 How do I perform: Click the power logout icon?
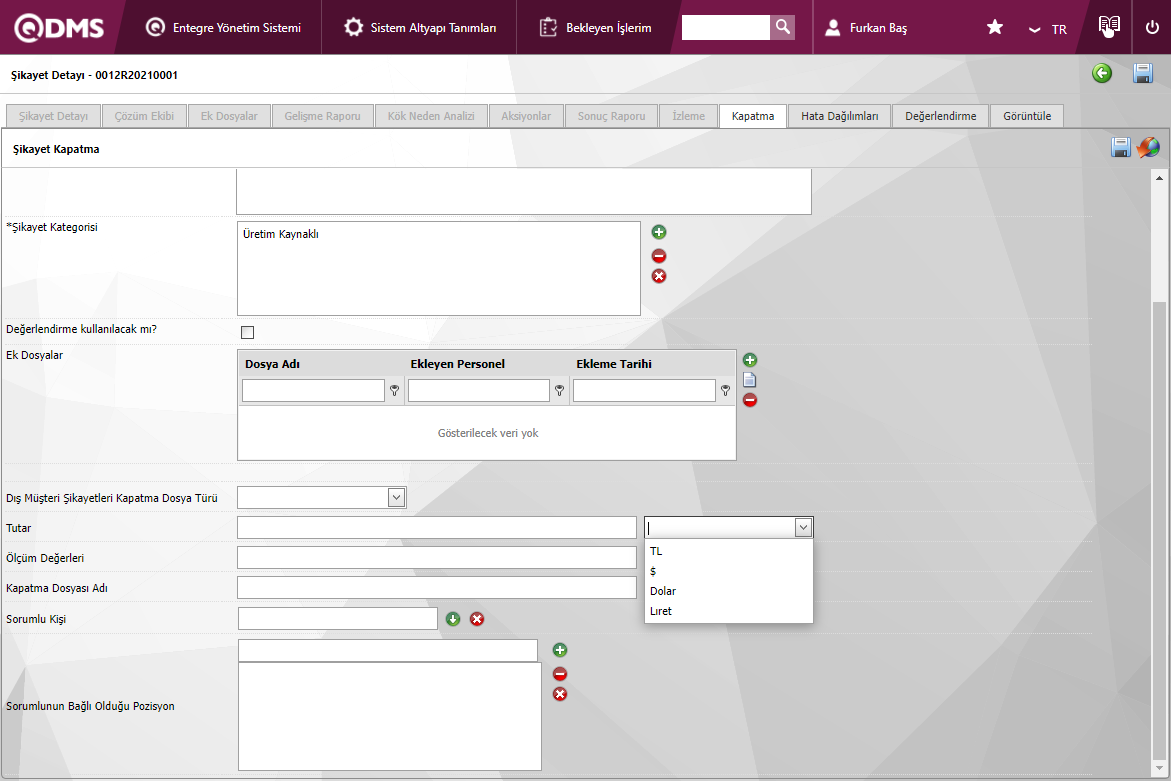(1152, 27)
